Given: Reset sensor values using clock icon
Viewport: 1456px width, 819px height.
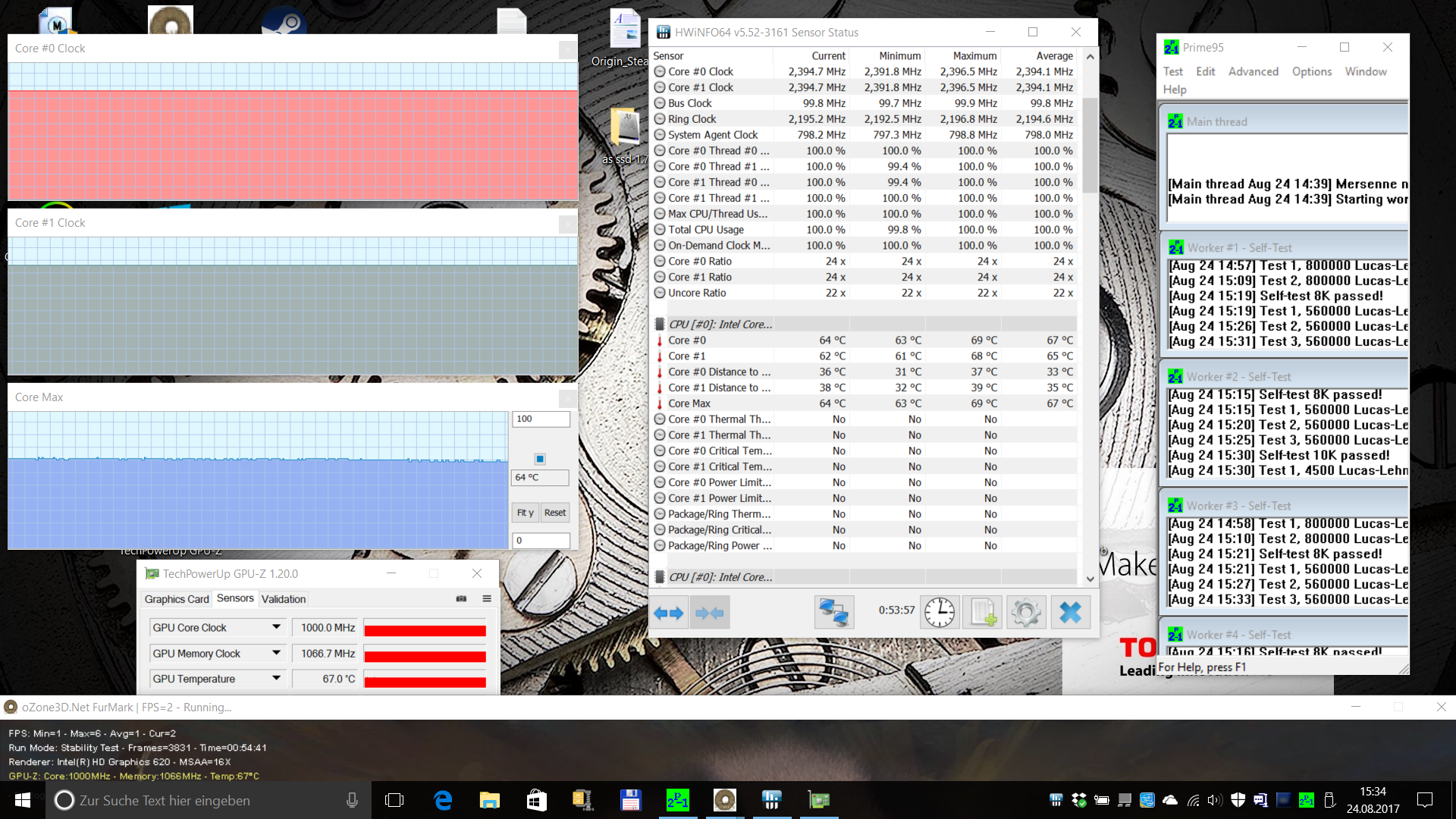Looking at the screenshot, I should pyautogui.click(x=940, y=613).
